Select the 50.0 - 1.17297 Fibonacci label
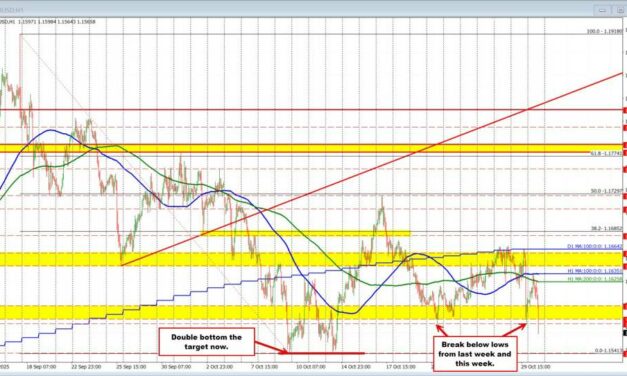 coord(607,191)
